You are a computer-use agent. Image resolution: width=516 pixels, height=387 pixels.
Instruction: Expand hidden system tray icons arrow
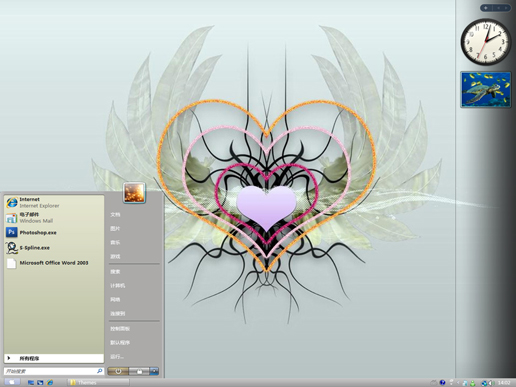(458, 383)
